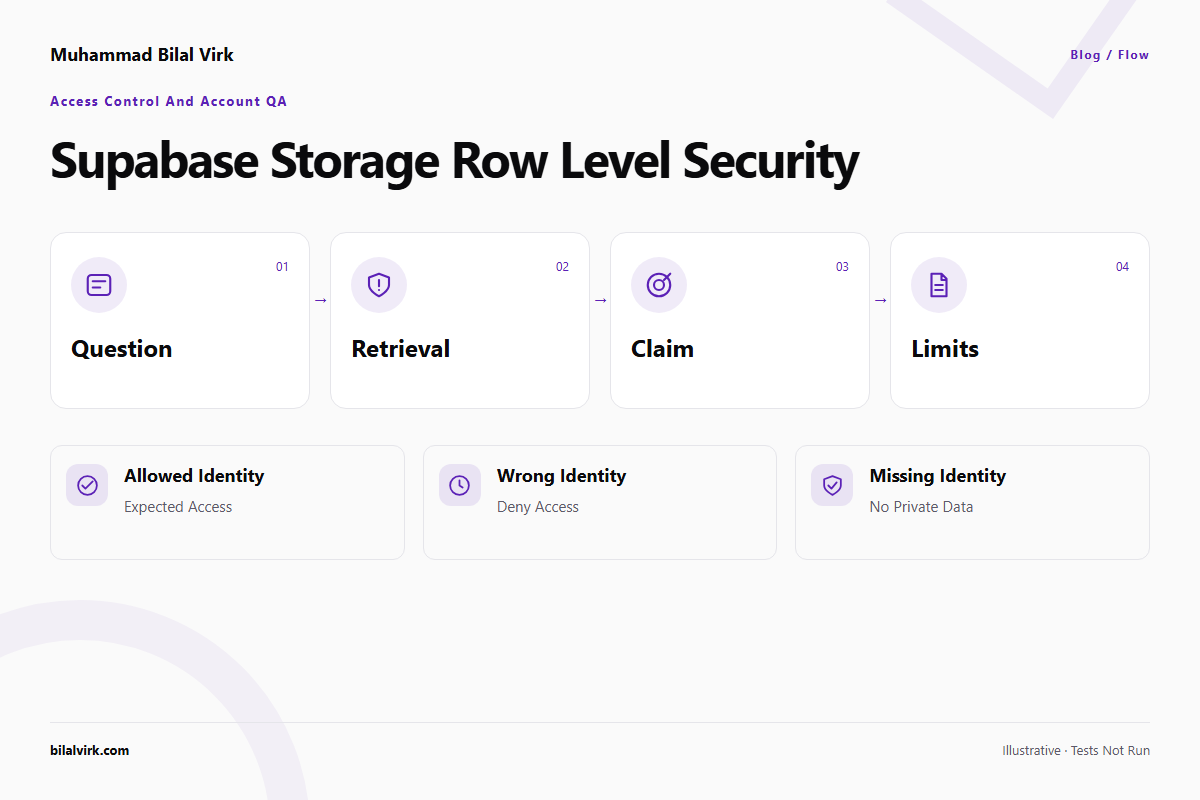Click the Expected Access text
The width and height of the screenshot is (1200, 800).
[x=178, y=507]
